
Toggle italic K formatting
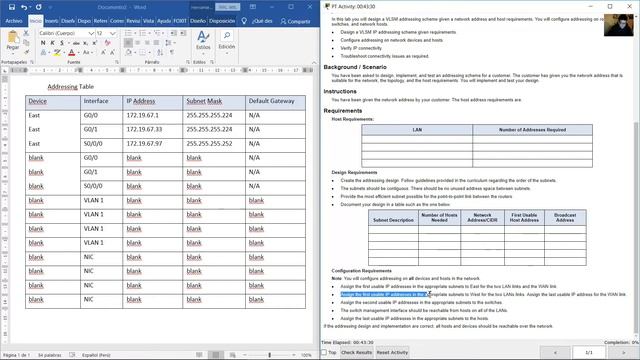(52, 43)
